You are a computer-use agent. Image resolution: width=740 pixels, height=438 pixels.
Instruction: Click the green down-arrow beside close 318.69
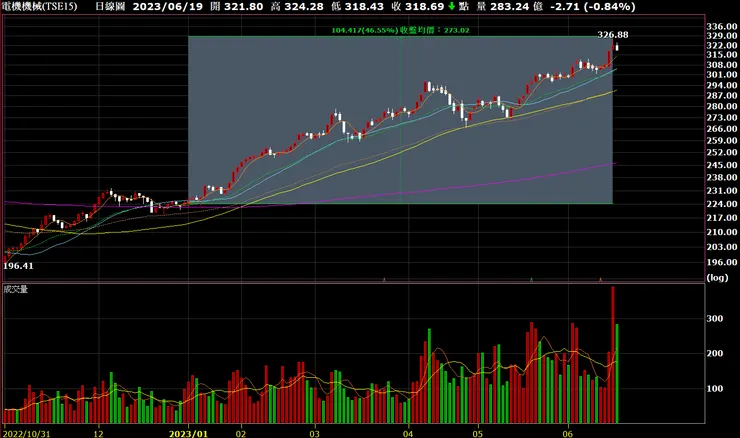(x=452, y=7)
